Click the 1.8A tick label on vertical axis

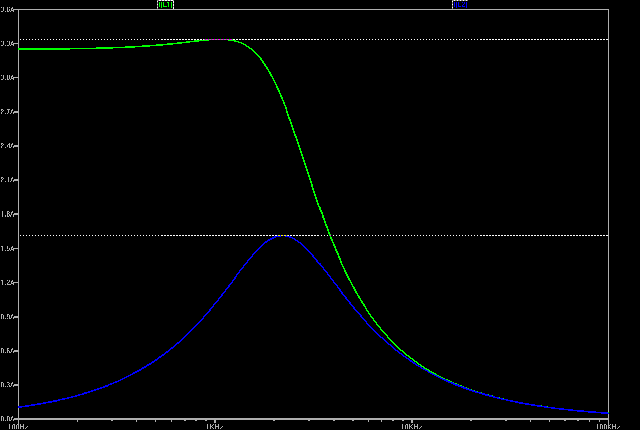[x=8, y=214]
